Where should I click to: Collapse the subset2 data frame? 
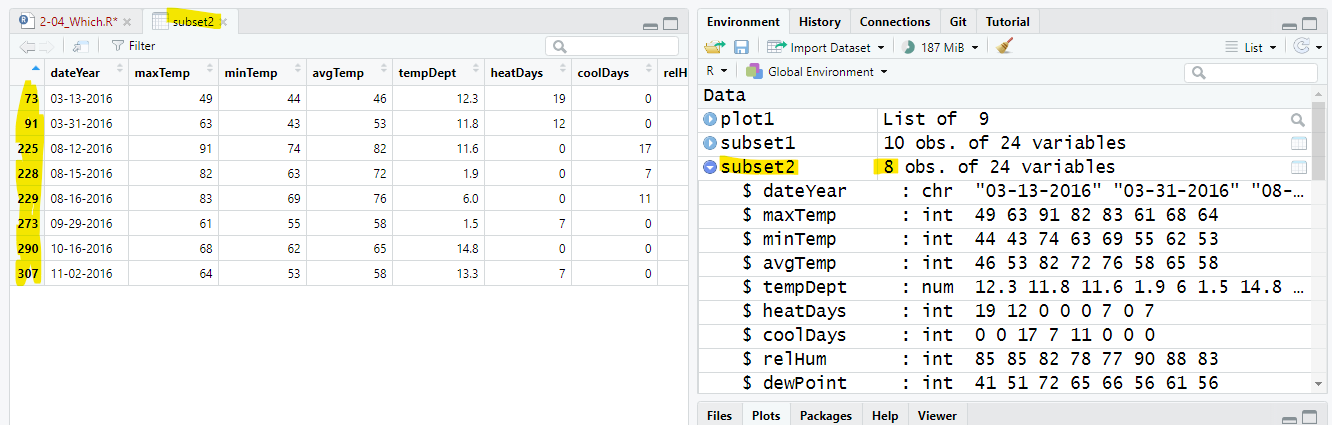[710, 167]
